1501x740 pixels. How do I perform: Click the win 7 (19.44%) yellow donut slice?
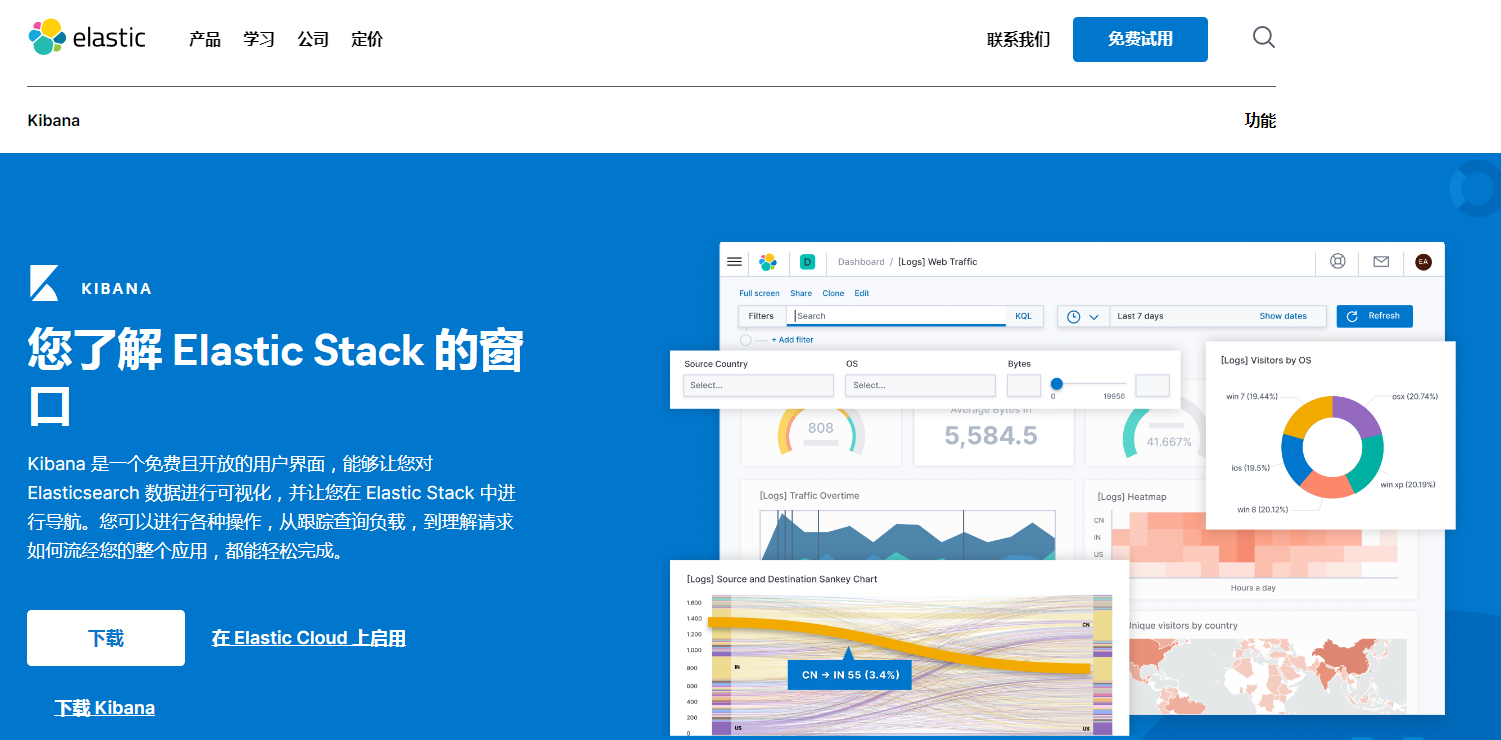(1308, 414)
